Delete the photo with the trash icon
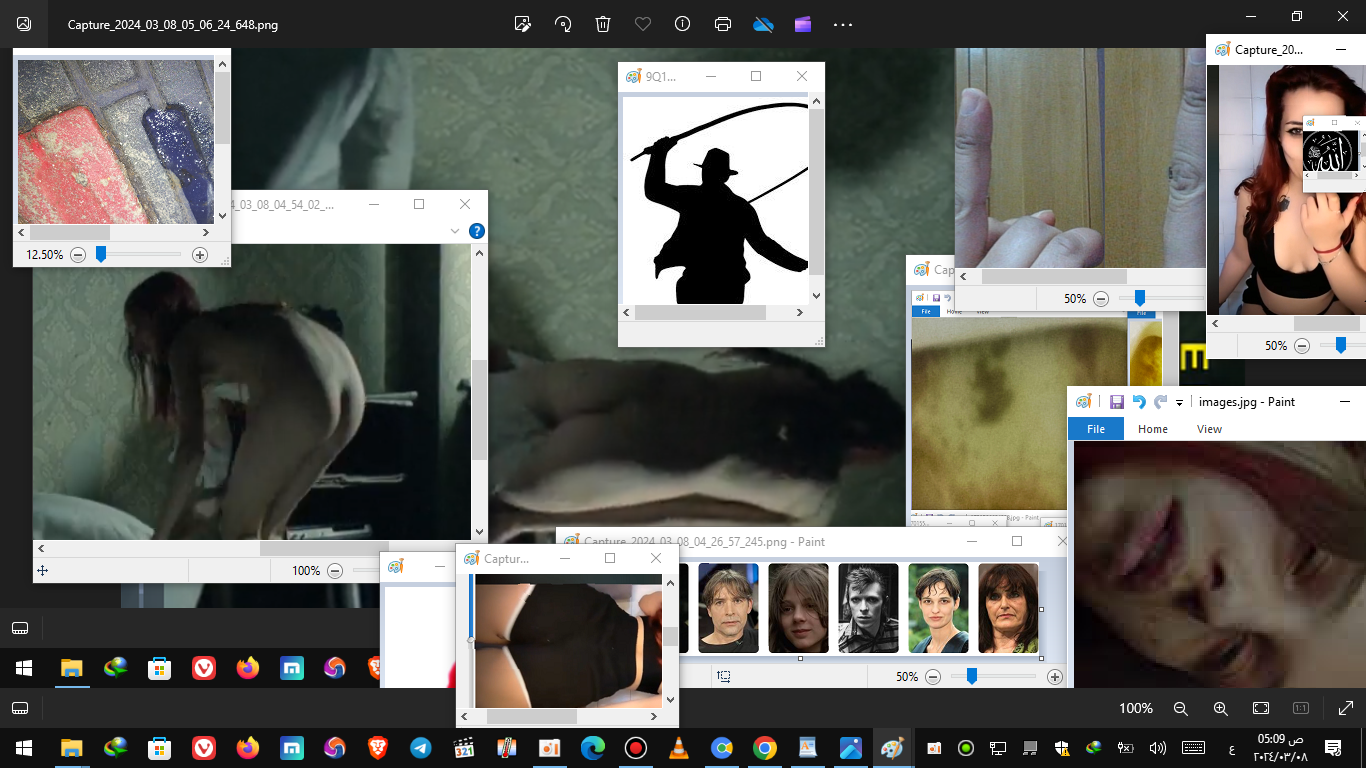Viewport: 1366px width, 768px height. click(x=603, y=24)
